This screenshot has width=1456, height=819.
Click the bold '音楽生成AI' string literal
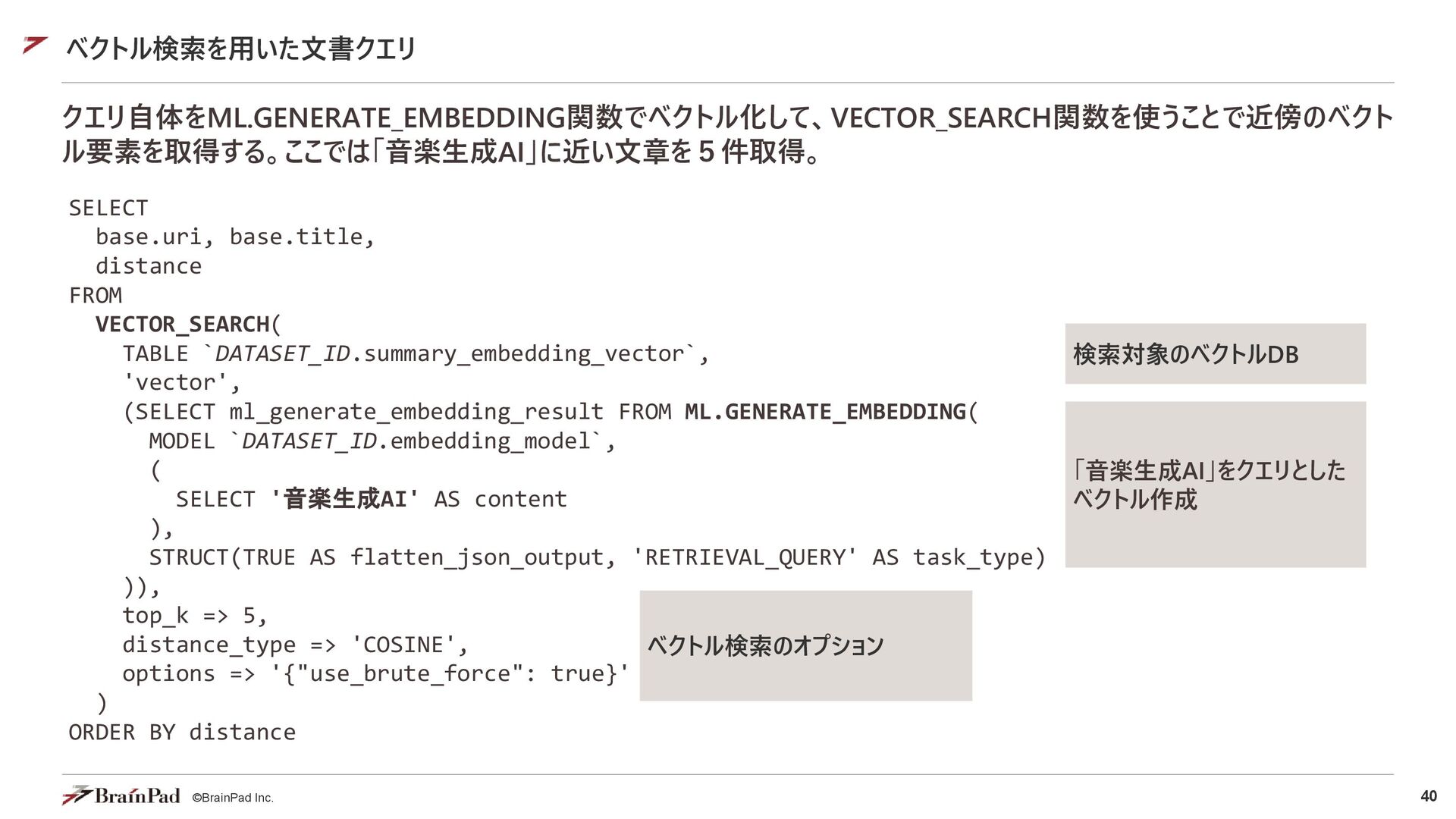tap(344, 499)
